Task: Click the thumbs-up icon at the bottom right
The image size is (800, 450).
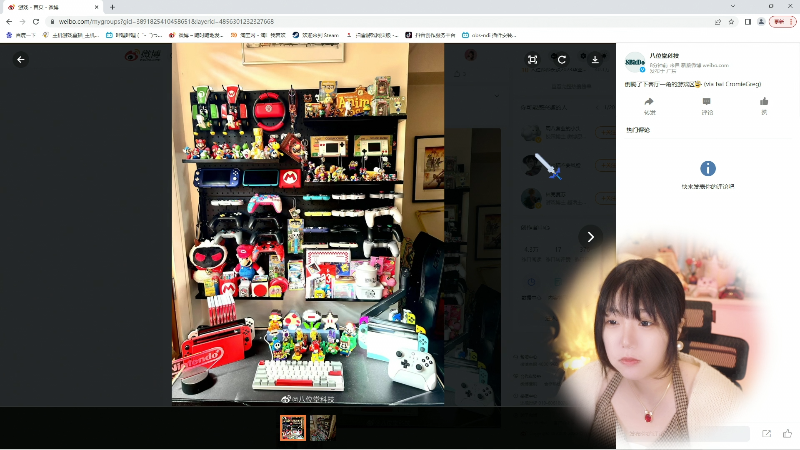Action: (x=787, y=434)
